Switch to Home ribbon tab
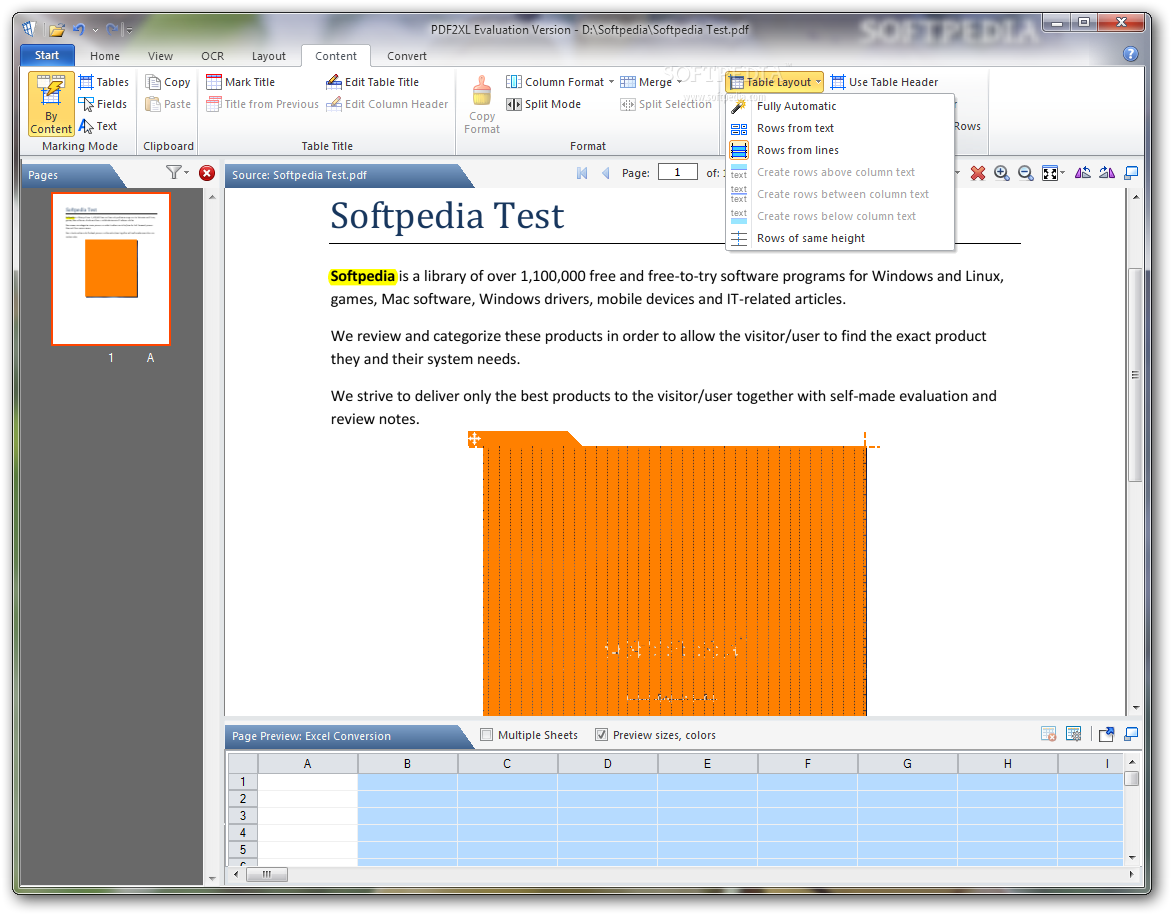 (x=105, y=56)
